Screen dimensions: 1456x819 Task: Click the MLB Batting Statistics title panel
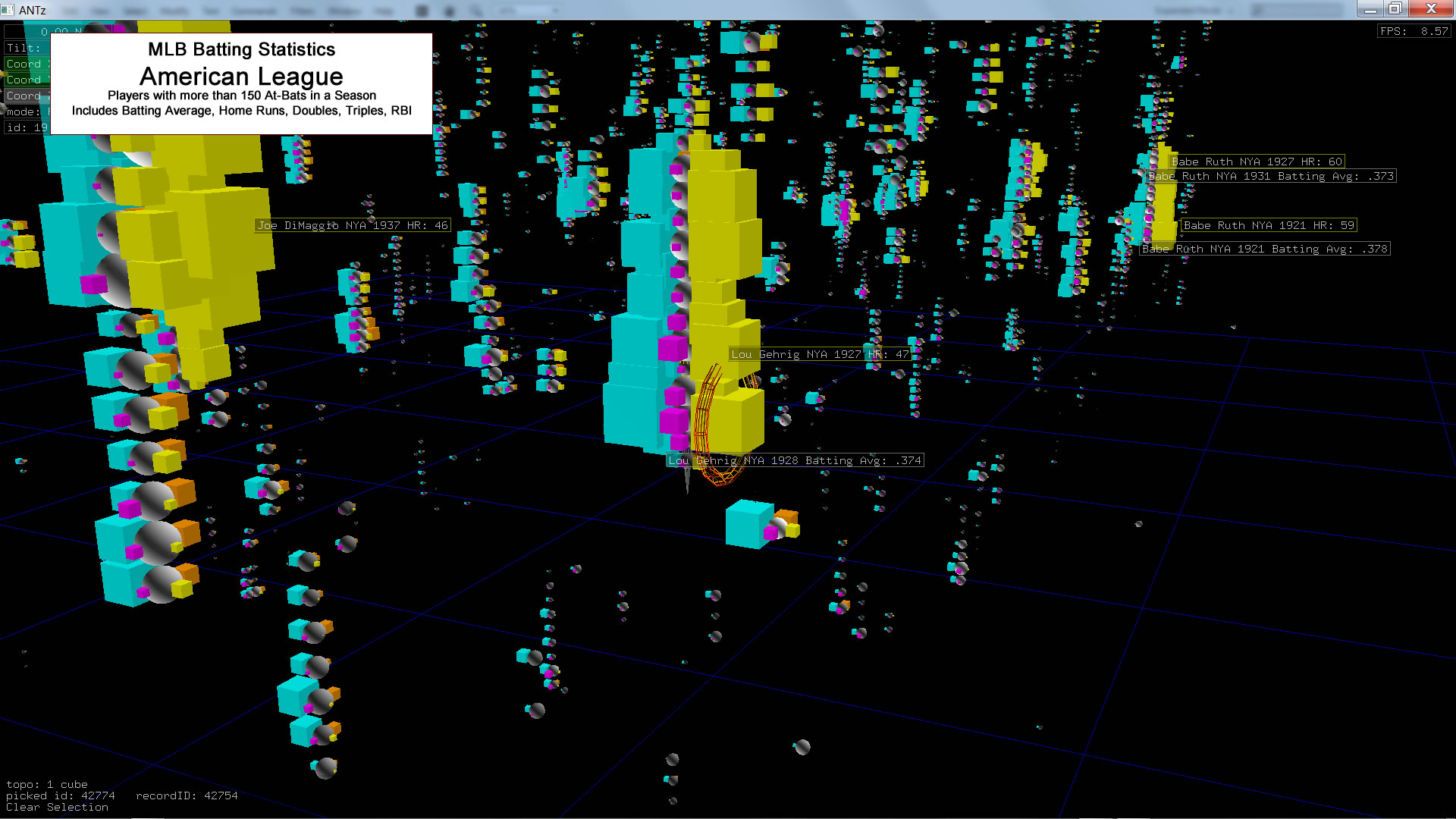(x=241, y=83)
